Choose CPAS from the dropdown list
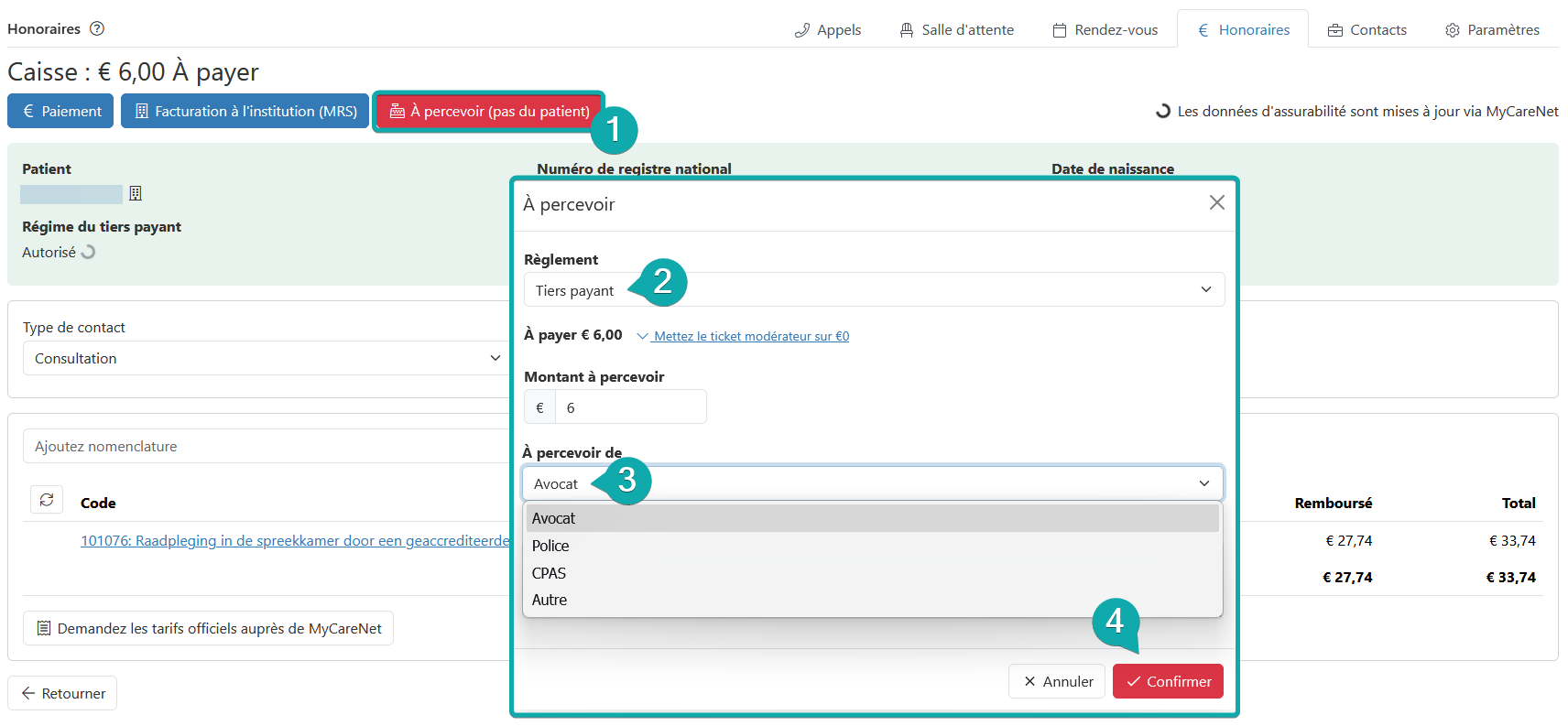 pos(872,573)
